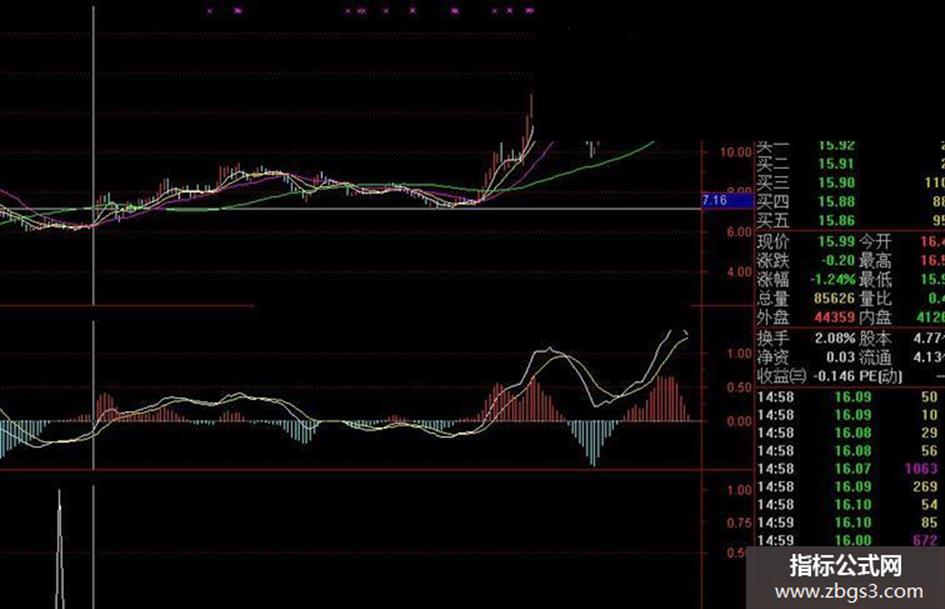Click the 6.00 price axis label
The image size is (945, 609).
(739, 232)
